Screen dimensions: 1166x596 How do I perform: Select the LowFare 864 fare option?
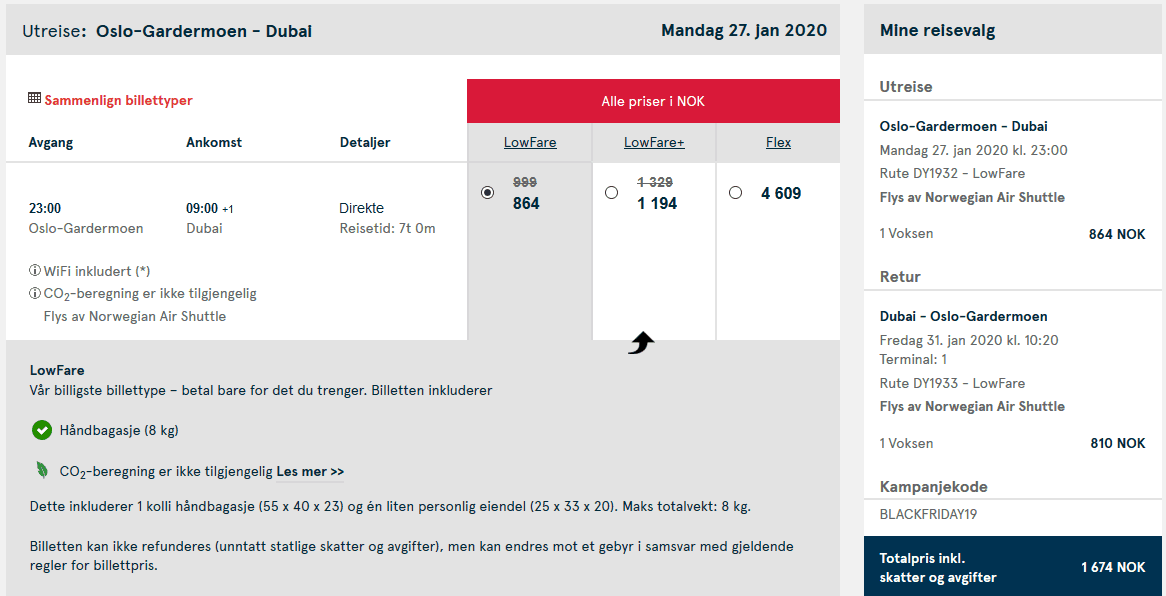coord(485,193)
